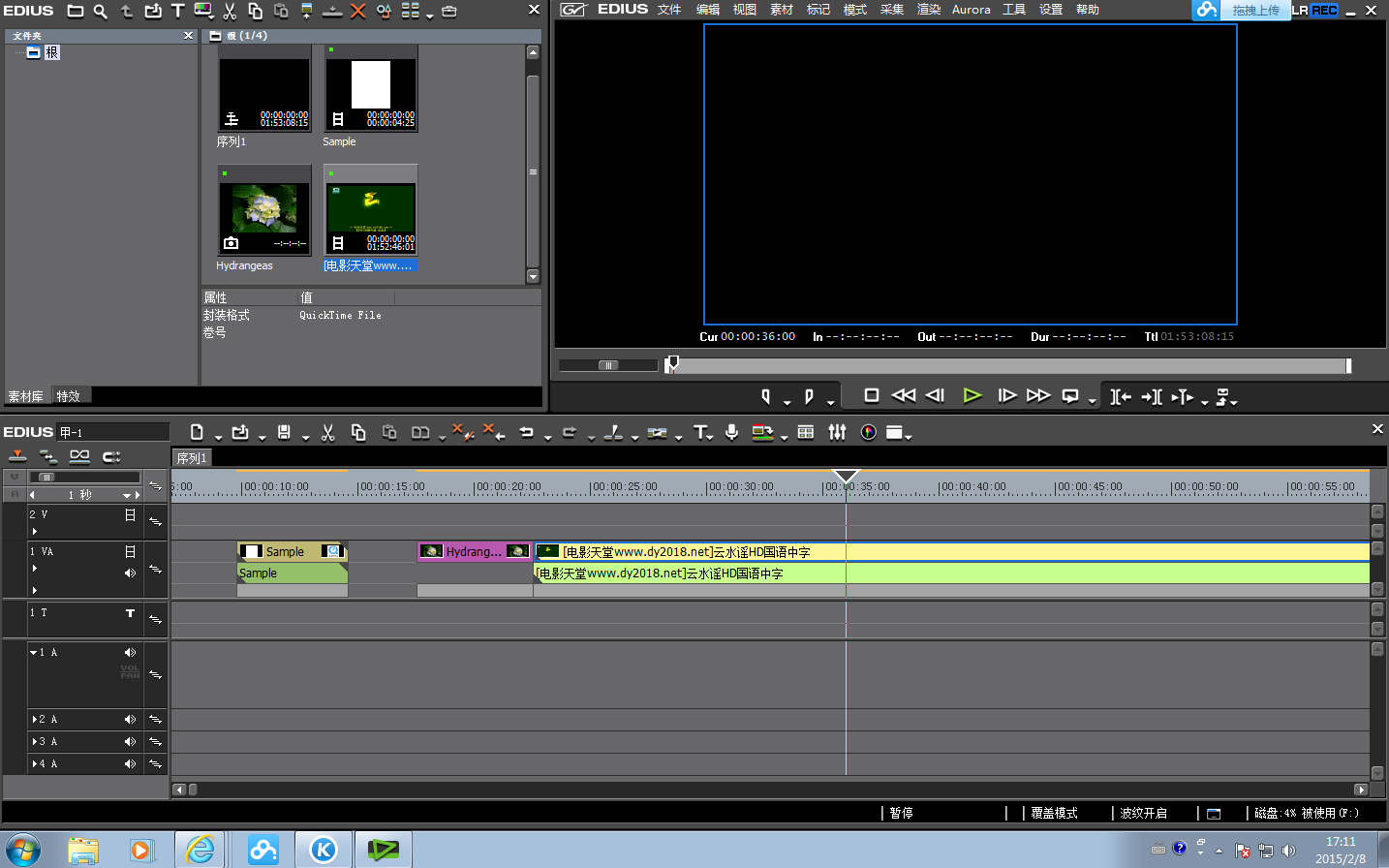Click the fast forward button in the player
The width and height of the screenshot is (1389, 868).
click(1038, 395)
